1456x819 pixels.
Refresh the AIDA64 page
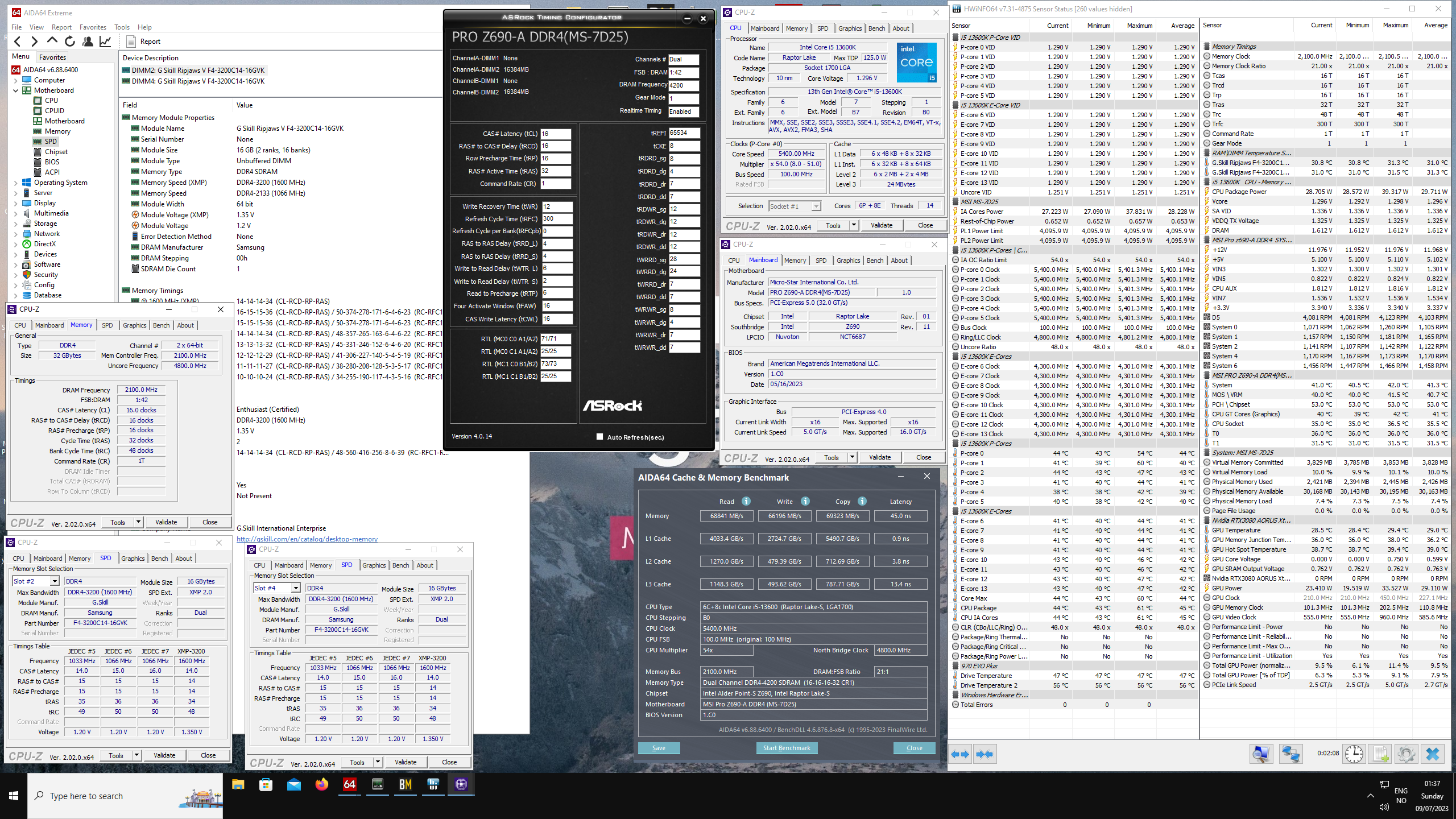(70, 41)
